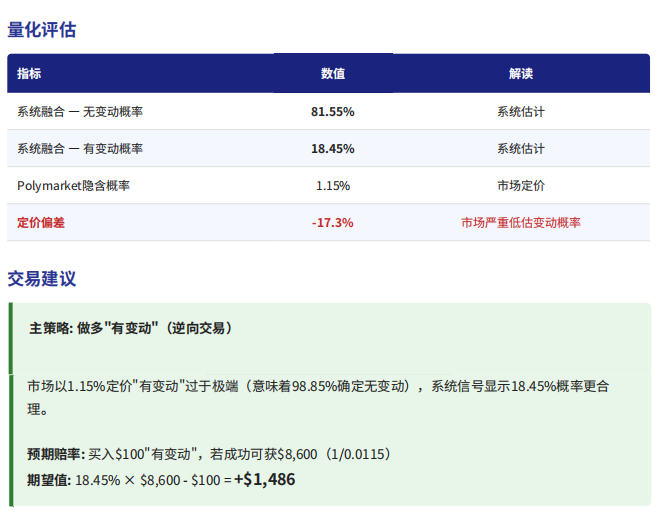Click 系统估计 in the 有变动概率 row
This screenshot has height=522, width=666.
click(x=520, y=148)
